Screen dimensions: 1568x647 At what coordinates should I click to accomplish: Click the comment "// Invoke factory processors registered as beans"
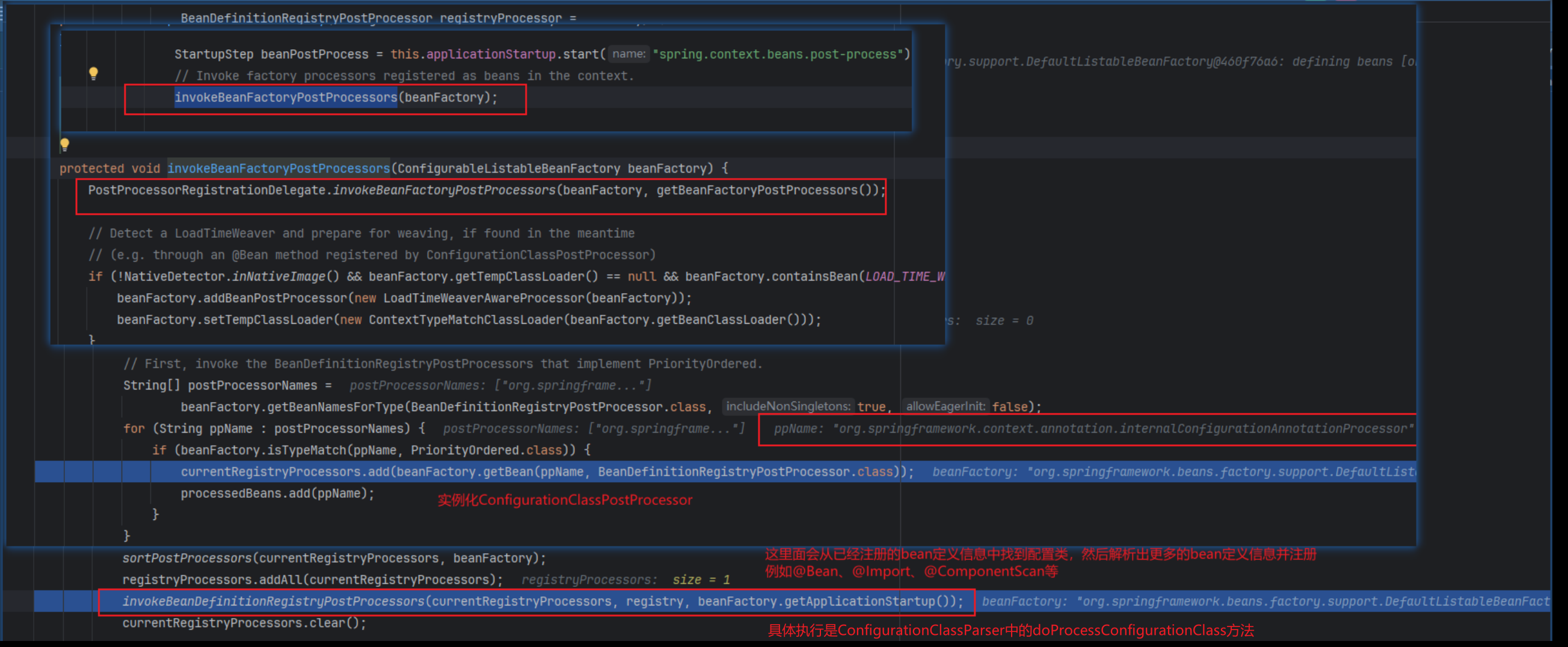404,76
